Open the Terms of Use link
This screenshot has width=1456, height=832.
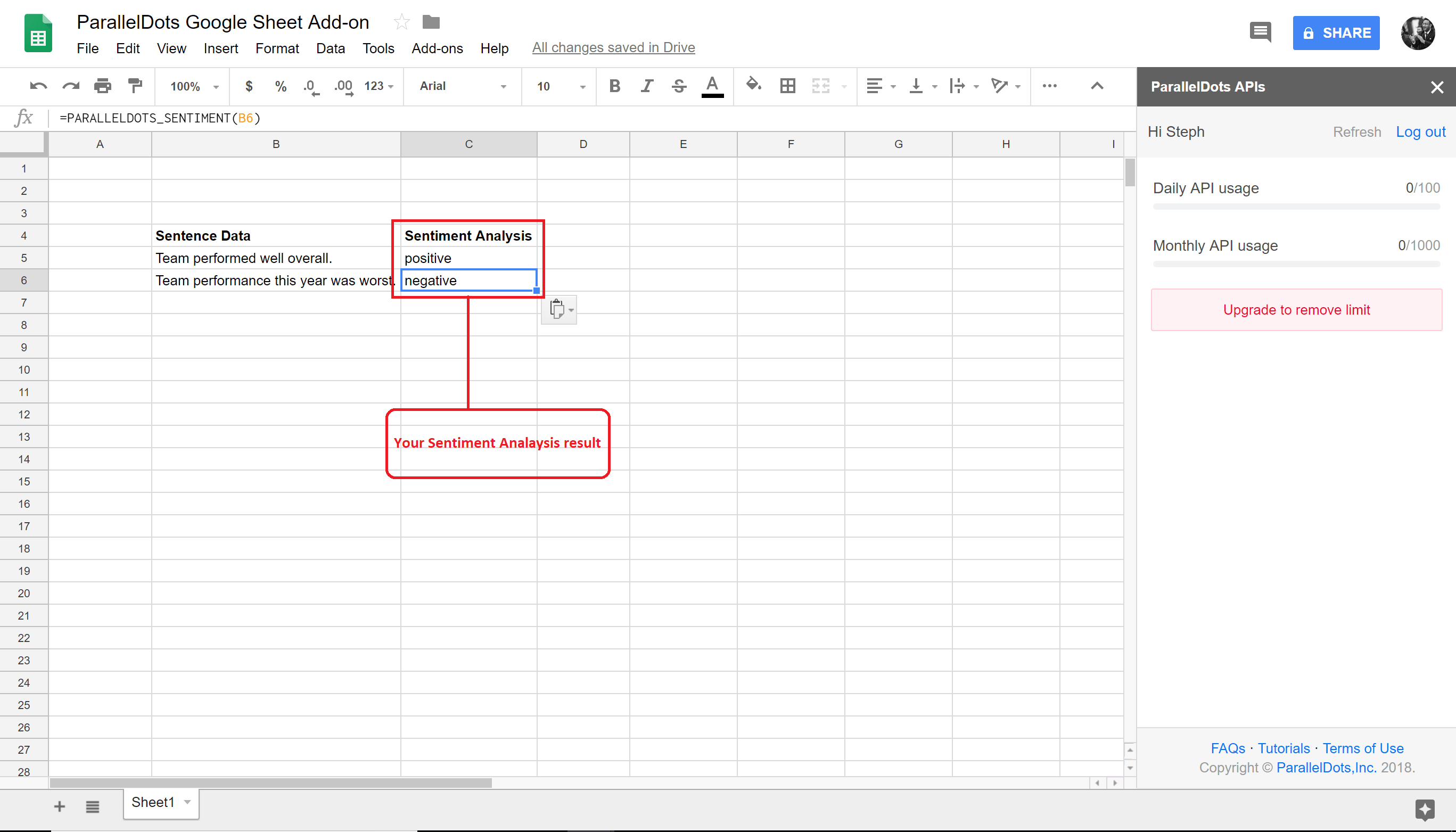[1363, 748]
